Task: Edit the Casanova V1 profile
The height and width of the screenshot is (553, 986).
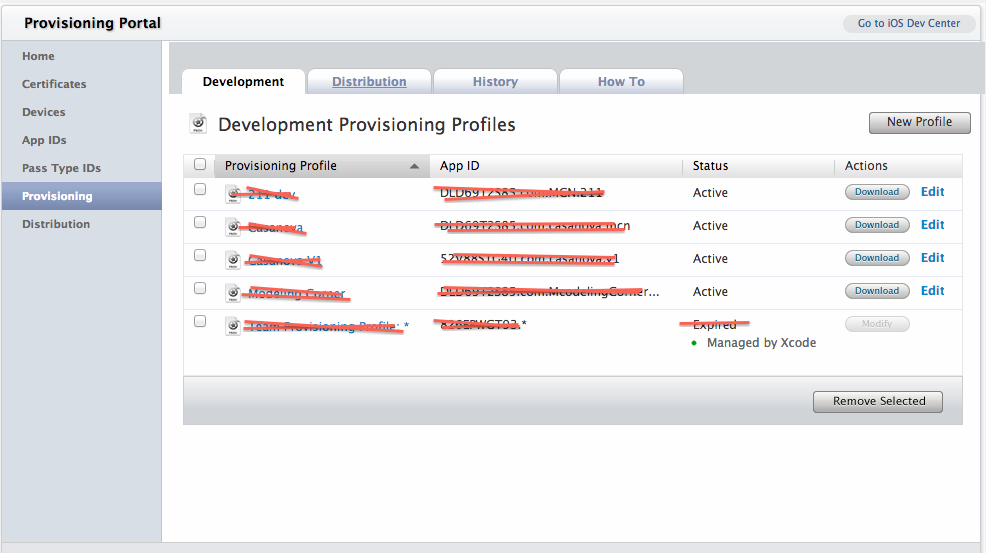Action: pyautogui.click(x=933, y=258)
